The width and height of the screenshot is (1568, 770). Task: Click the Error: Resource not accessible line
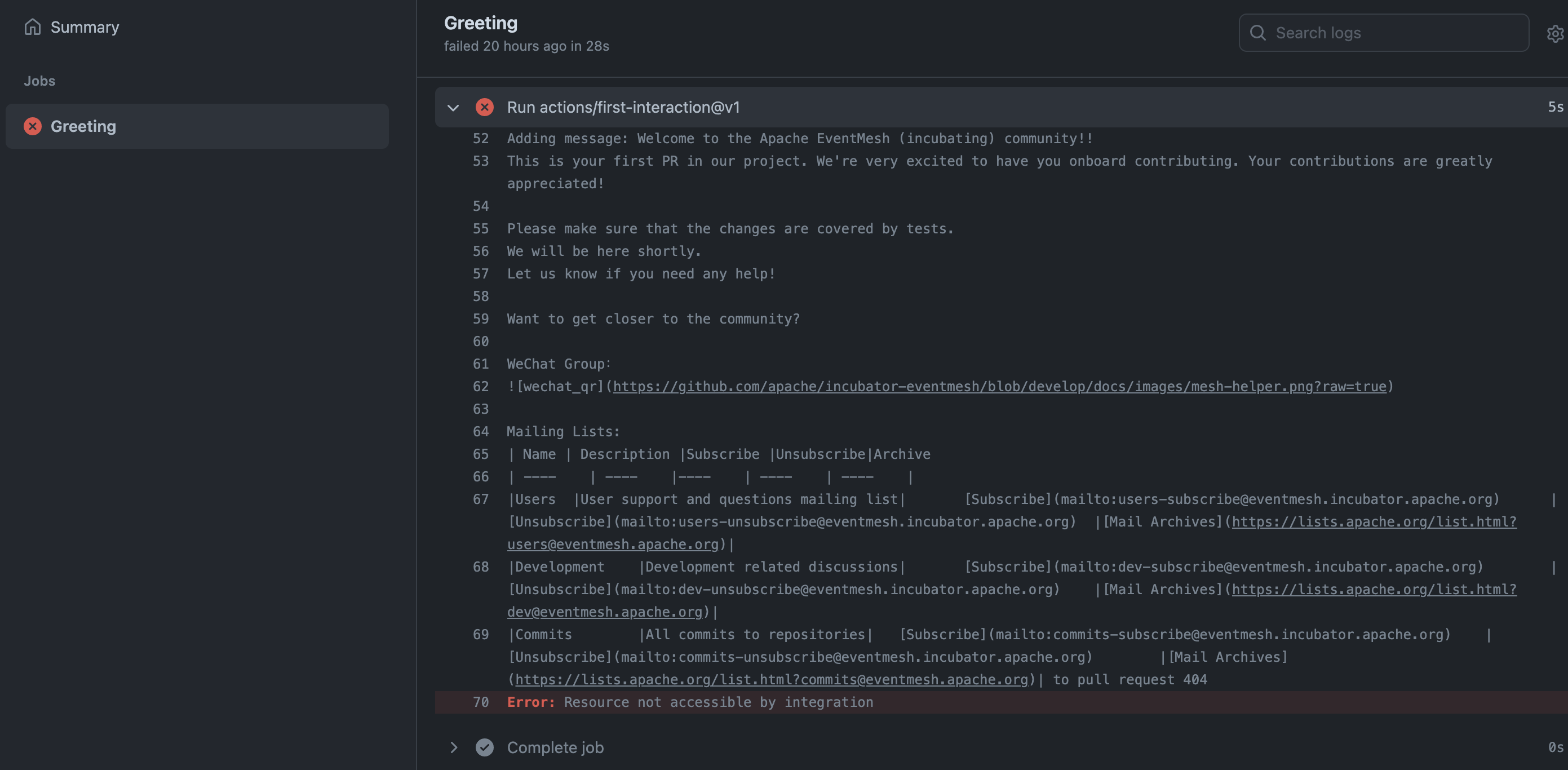pyautogui.click(x=690, y=702)
